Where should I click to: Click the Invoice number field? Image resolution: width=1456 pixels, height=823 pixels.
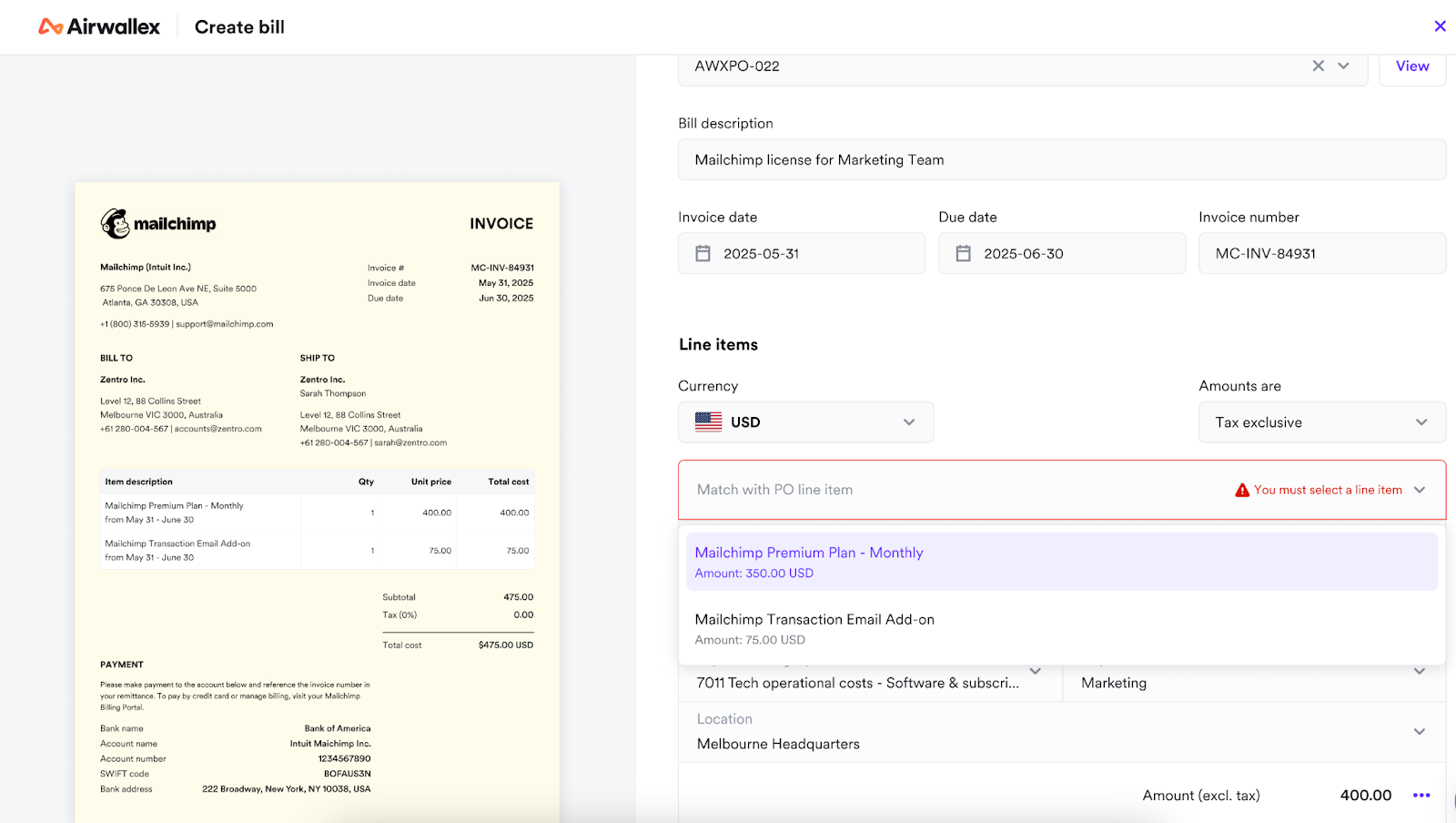click(1321, 254)
